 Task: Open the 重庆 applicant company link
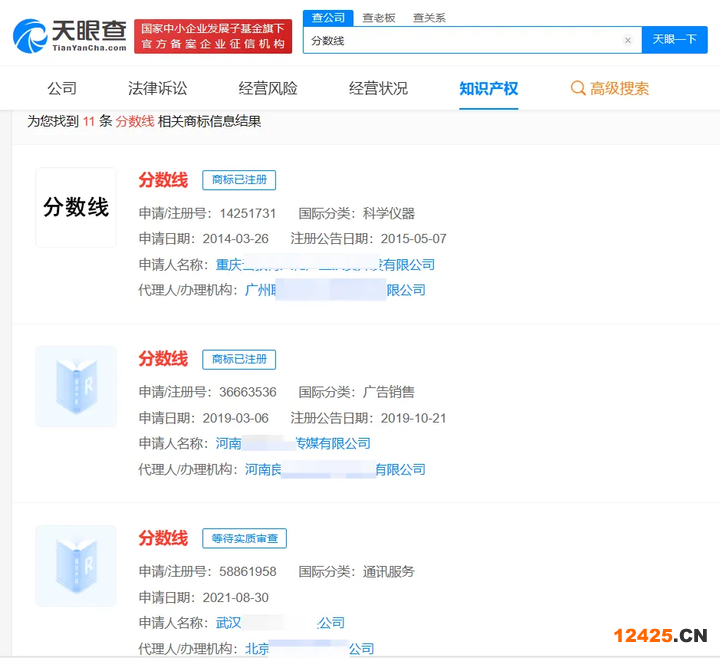(x=325, y=265)
